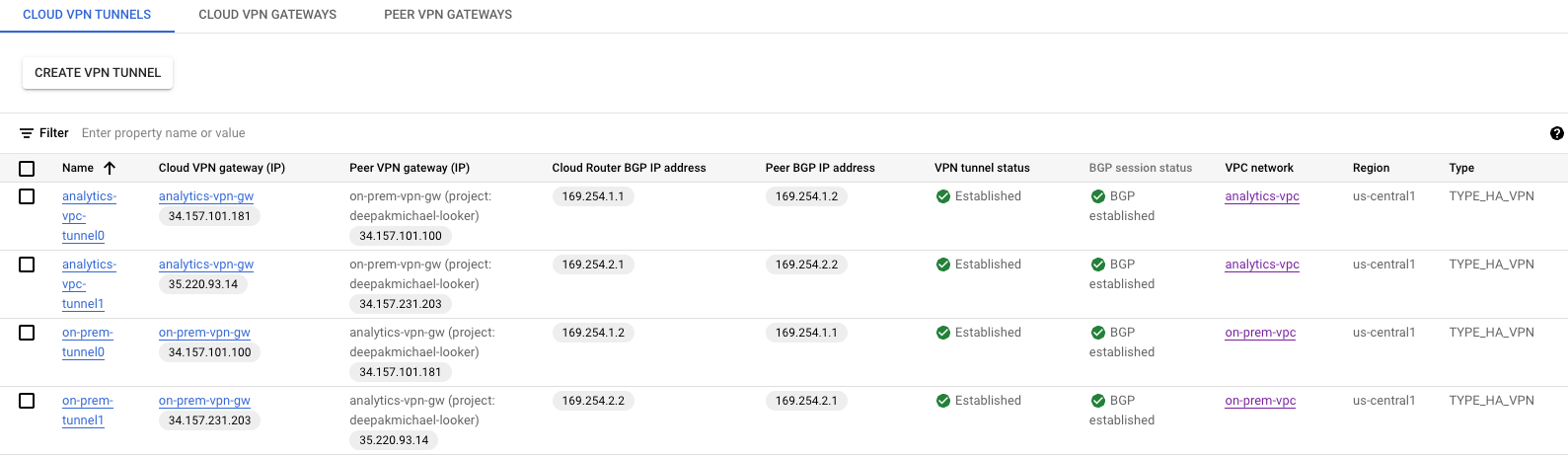Tick the on-prem-tunnel1 row checkbox

click(x=27, y=401)
